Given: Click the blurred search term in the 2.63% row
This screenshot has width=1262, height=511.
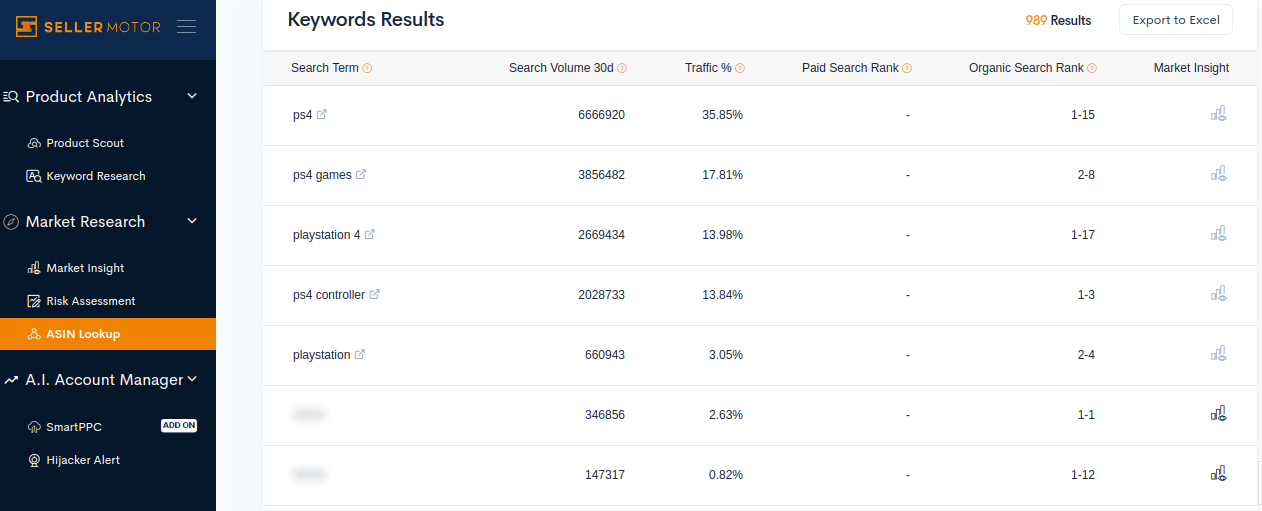Looking at the screenshot, I should coord(310,414).
